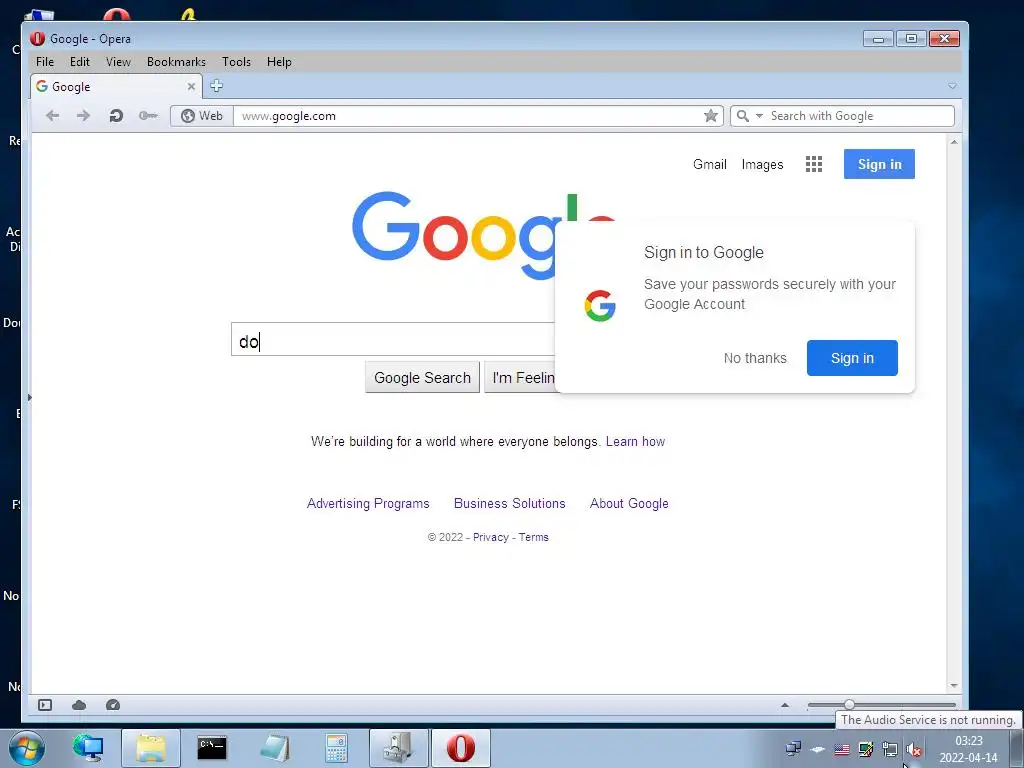
Task: Expand the search engine dropdown arrow
Action: [x=759, y=116]
